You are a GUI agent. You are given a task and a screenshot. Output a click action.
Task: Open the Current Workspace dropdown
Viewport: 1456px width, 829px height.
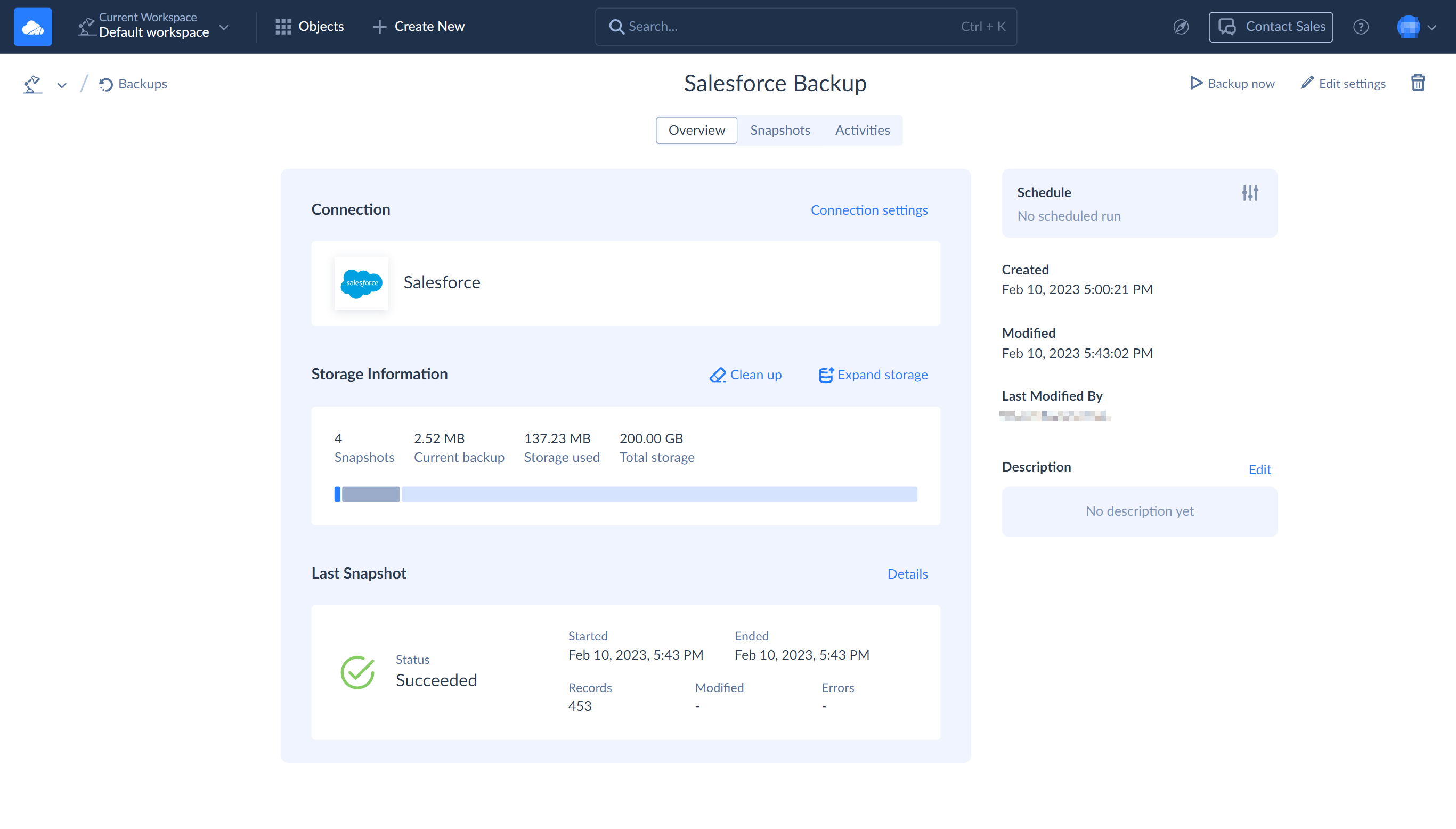[153, 26]
